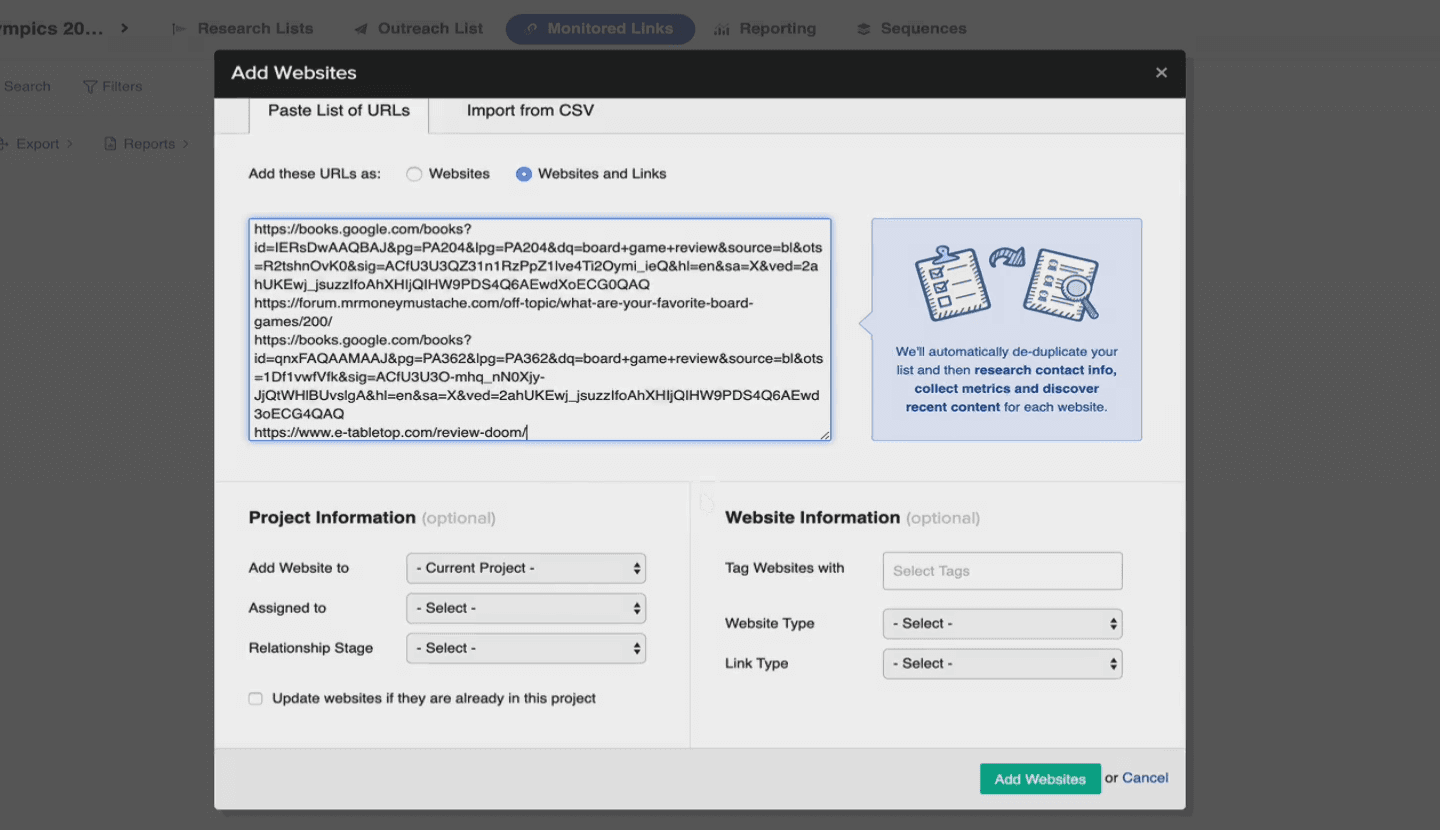Enable Update websites if already in project
The image size is (1440, 830).
pos(256,699)
